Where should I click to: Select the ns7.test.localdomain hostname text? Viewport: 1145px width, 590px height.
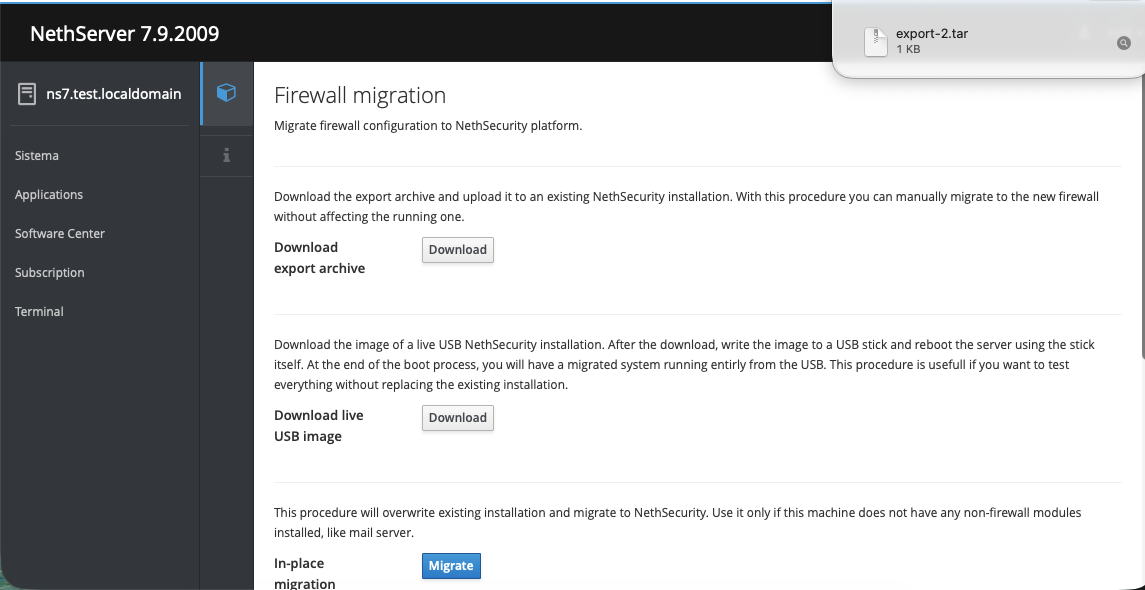(114, 94)
